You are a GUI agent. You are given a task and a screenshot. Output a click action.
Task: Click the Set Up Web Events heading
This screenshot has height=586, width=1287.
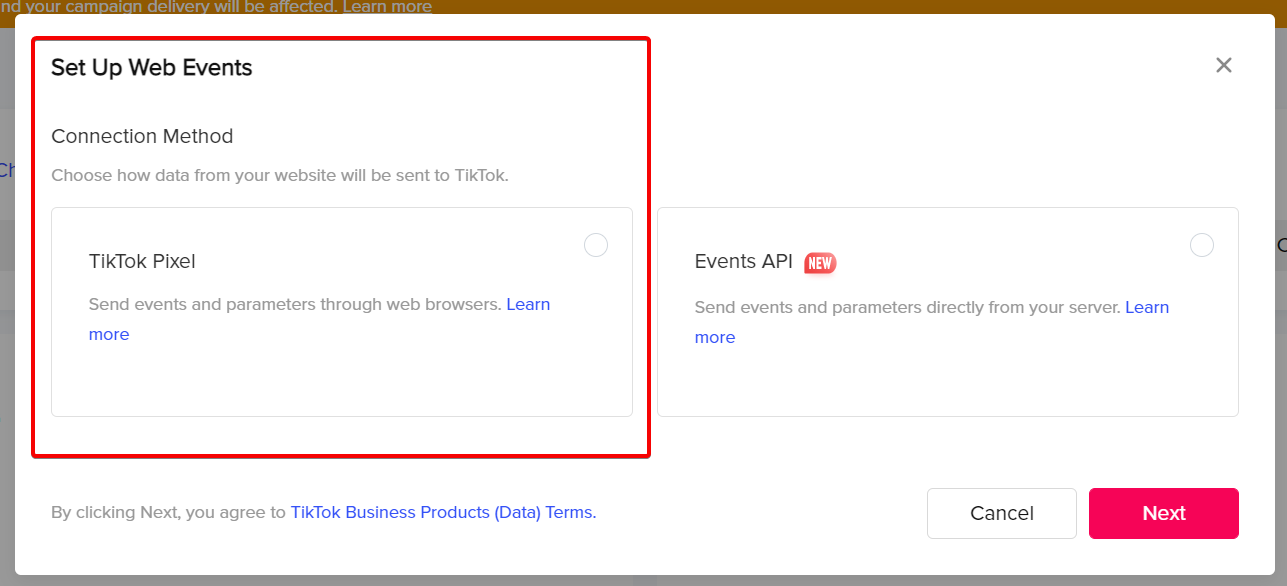pos(152,68)
